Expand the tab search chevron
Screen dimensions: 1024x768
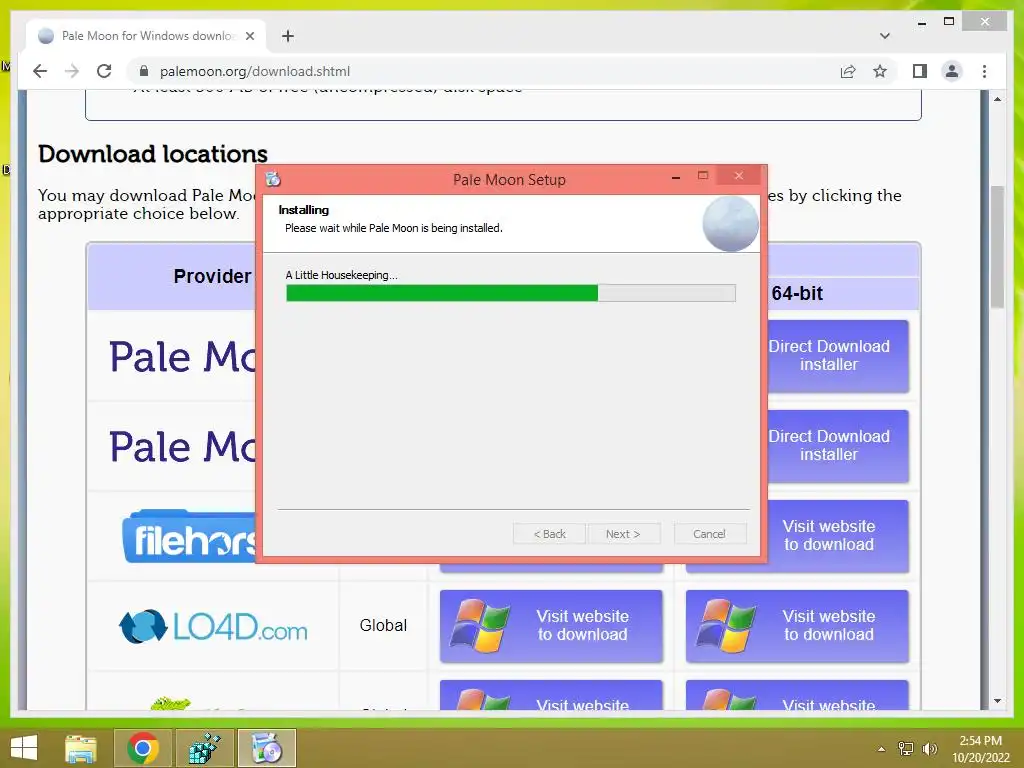pyautogui.click(x=884, y=36)
